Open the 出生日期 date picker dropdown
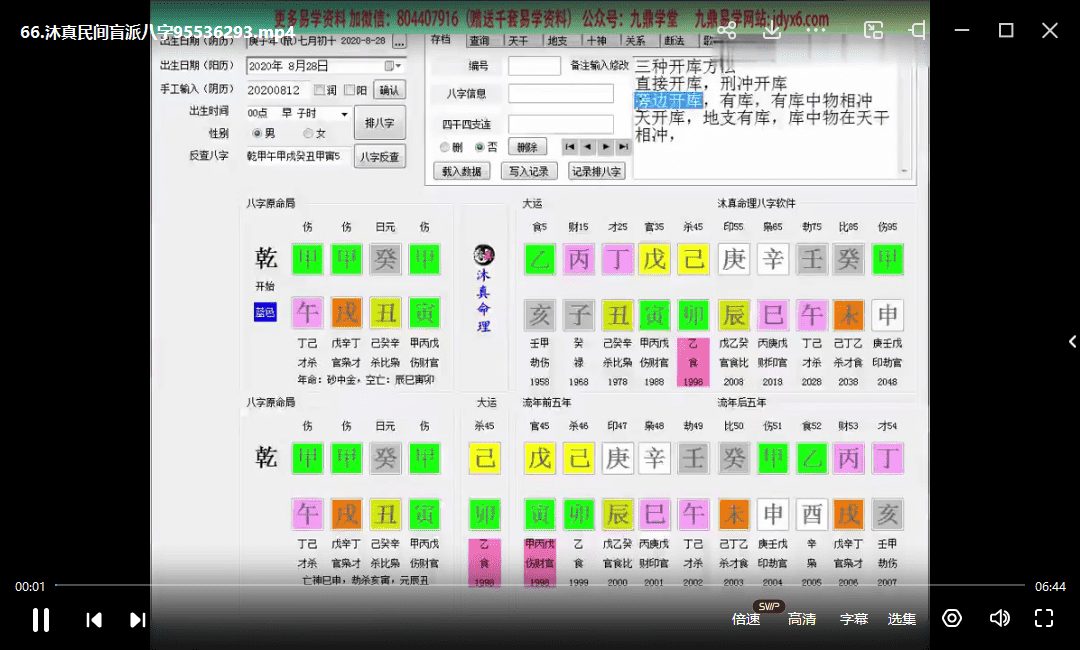 click(x=396, y=66)
